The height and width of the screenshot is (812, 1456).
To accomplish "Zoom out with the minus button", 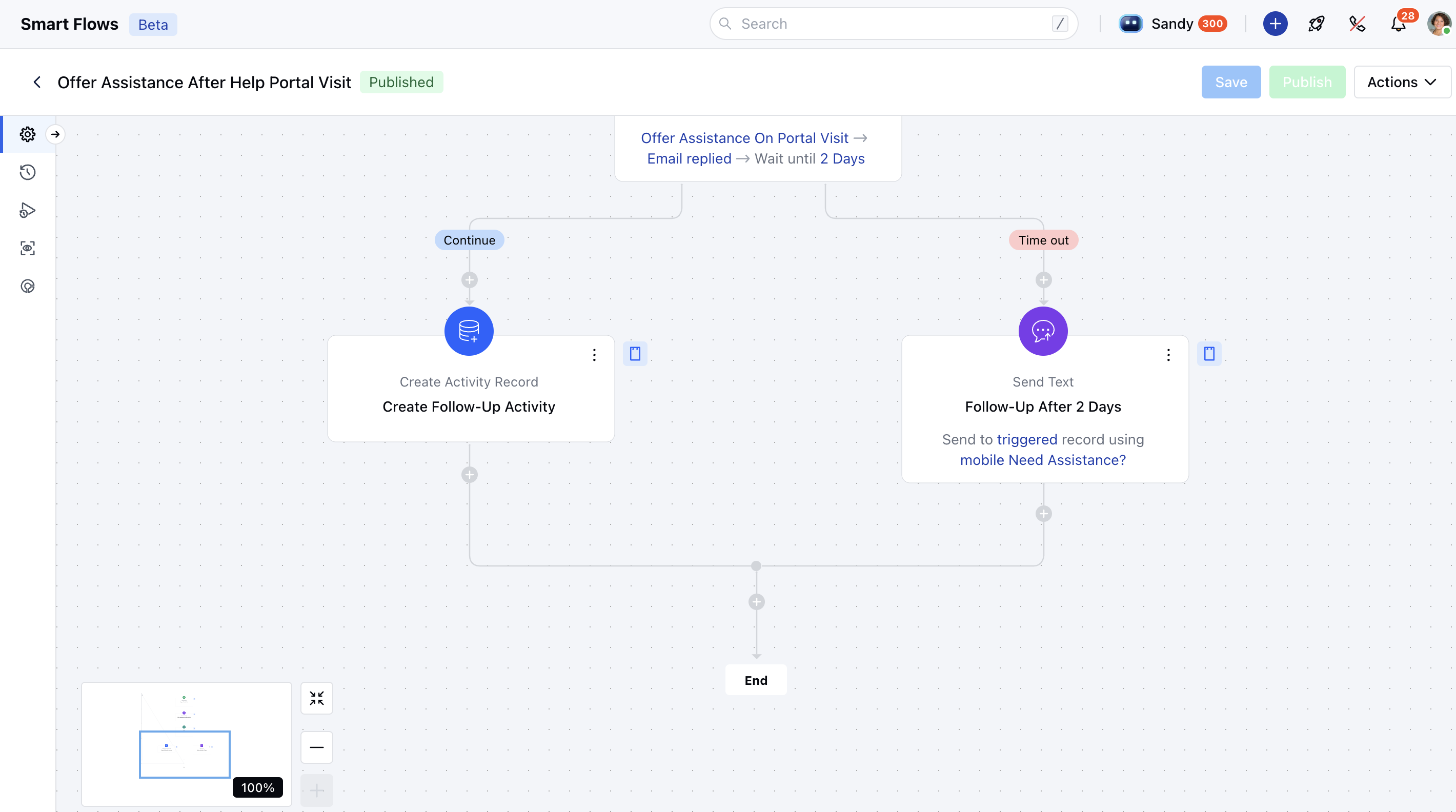I will 316,747.
